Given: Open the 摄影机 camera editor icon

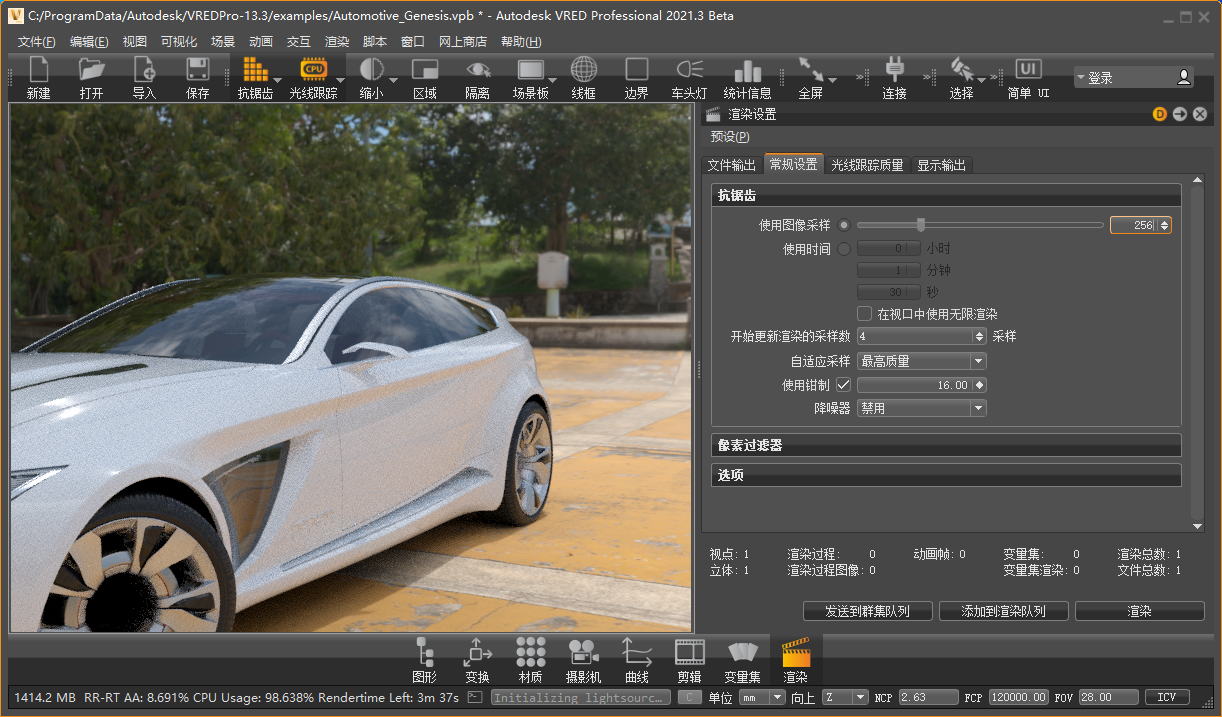Looking at the screenshot, I should (x=583, y=653).
